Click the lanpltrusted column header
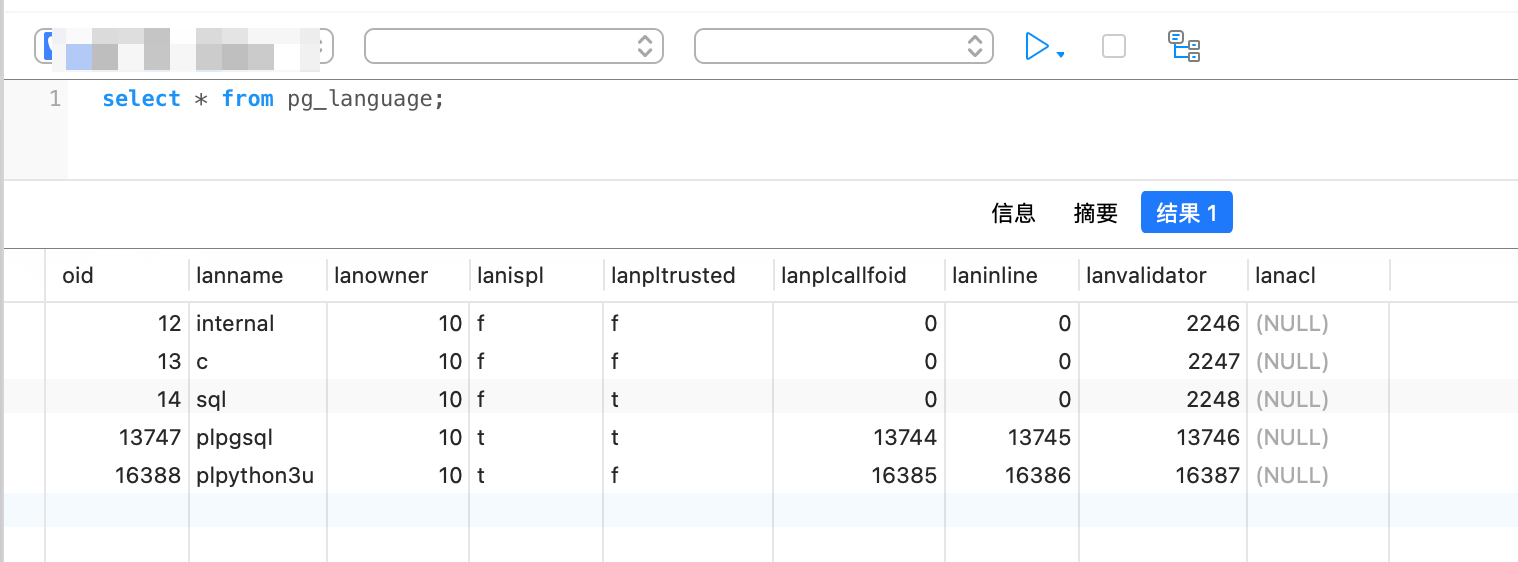The image size is (1518, 562). click(x=673, y=275)
